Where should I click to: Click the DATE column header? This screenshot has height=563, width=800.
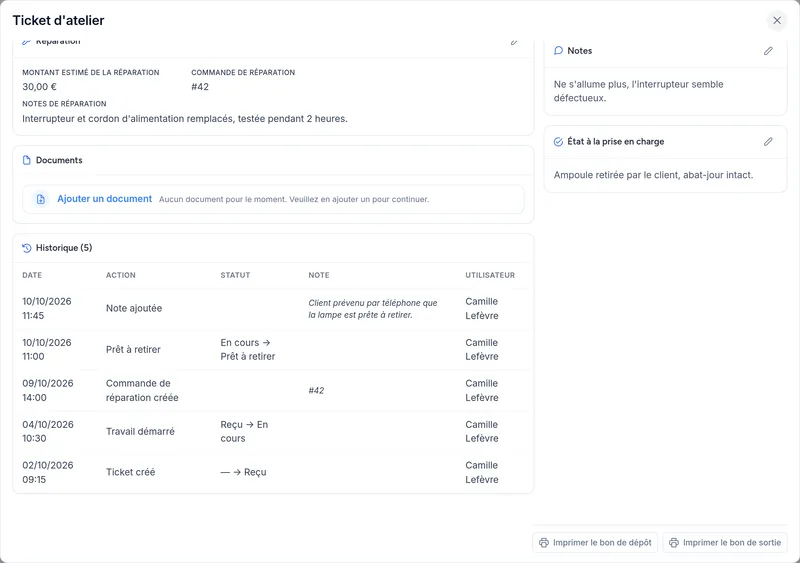coord(32,275)
